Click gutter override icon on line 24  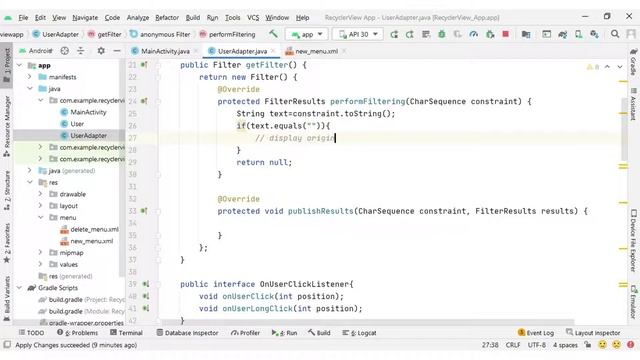(144, 101)
